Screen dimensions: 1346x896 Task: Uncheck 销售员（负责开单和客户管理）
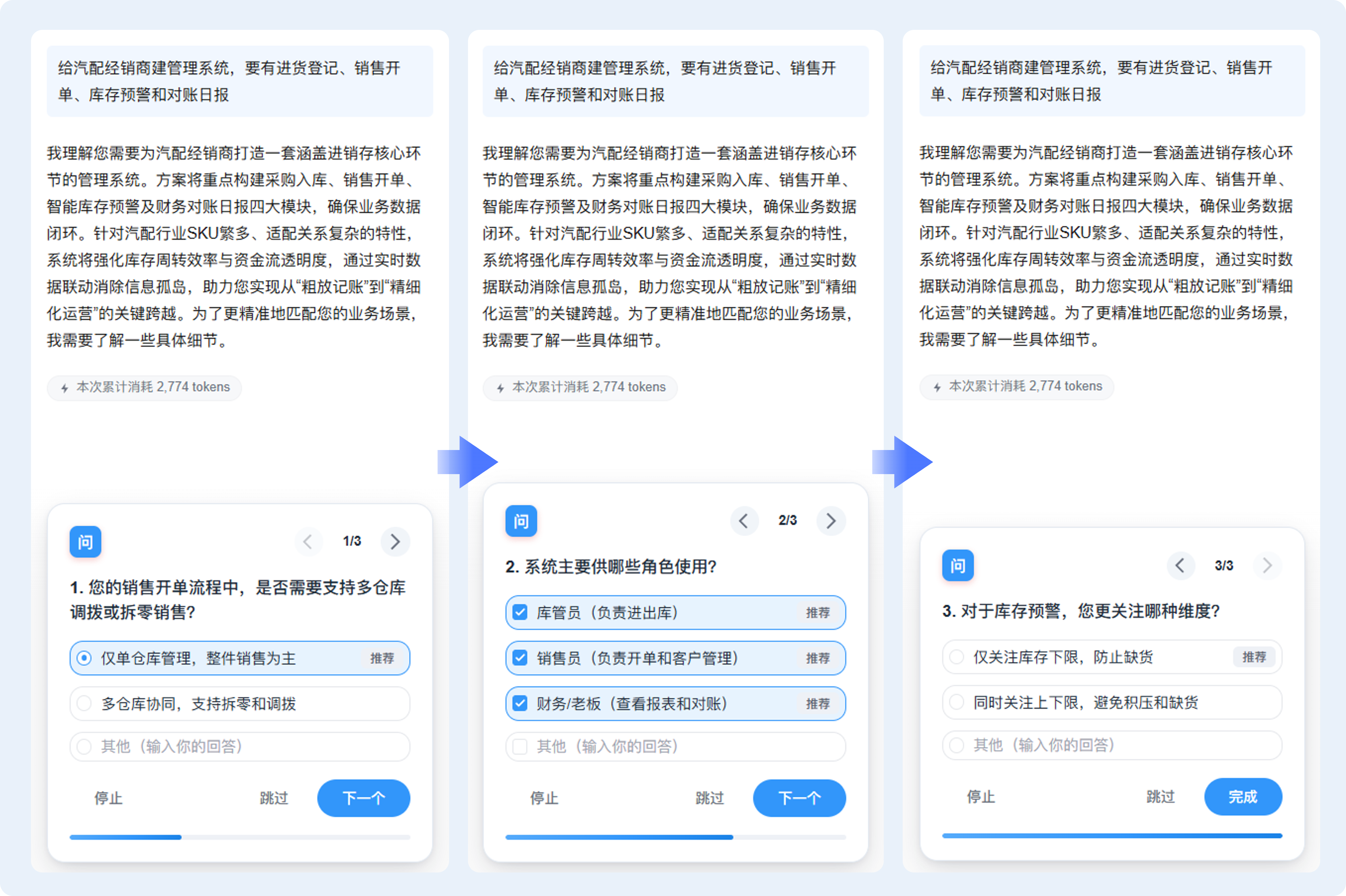tap(675, 658)
